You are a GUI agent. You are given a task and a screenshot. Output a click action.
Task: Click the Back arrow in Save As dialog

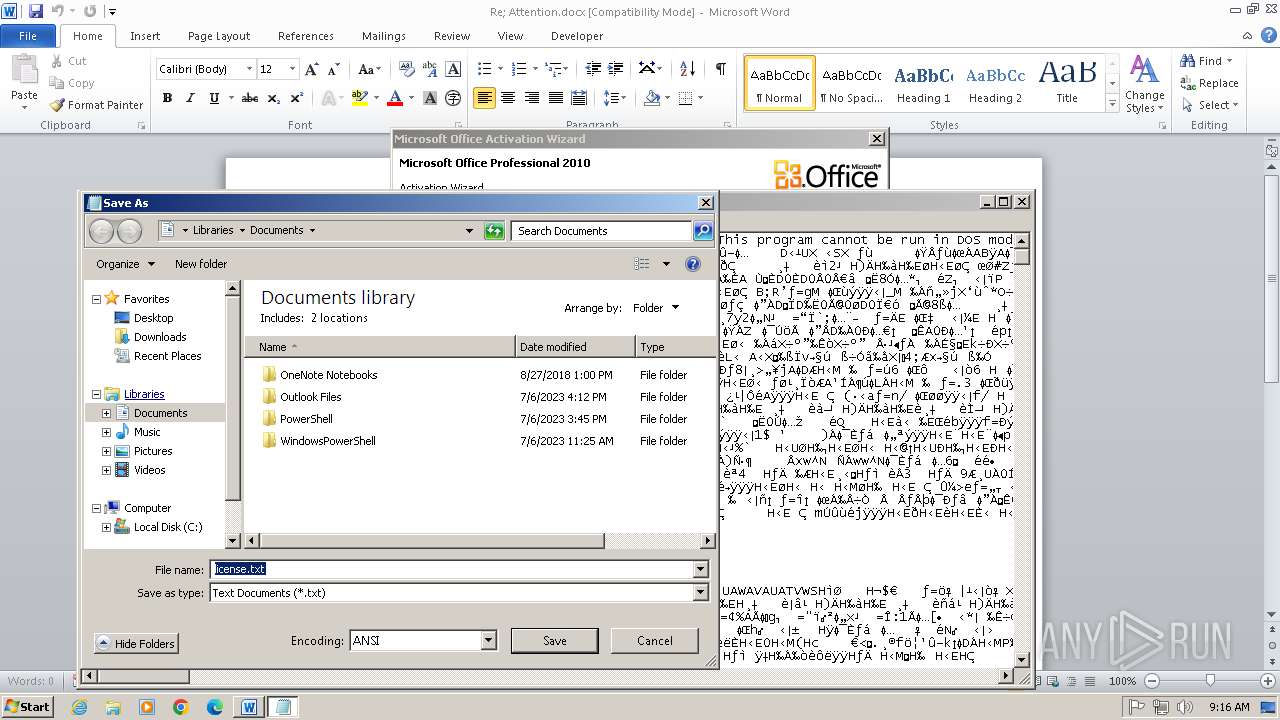101,231
